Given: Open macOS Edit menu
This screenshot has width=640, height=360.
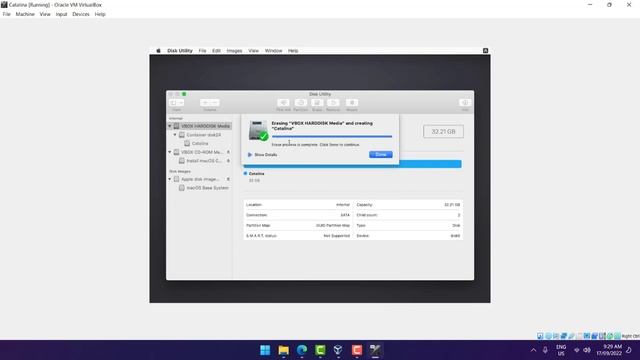Looking at the screenshot, I should (x=216, y=51).
